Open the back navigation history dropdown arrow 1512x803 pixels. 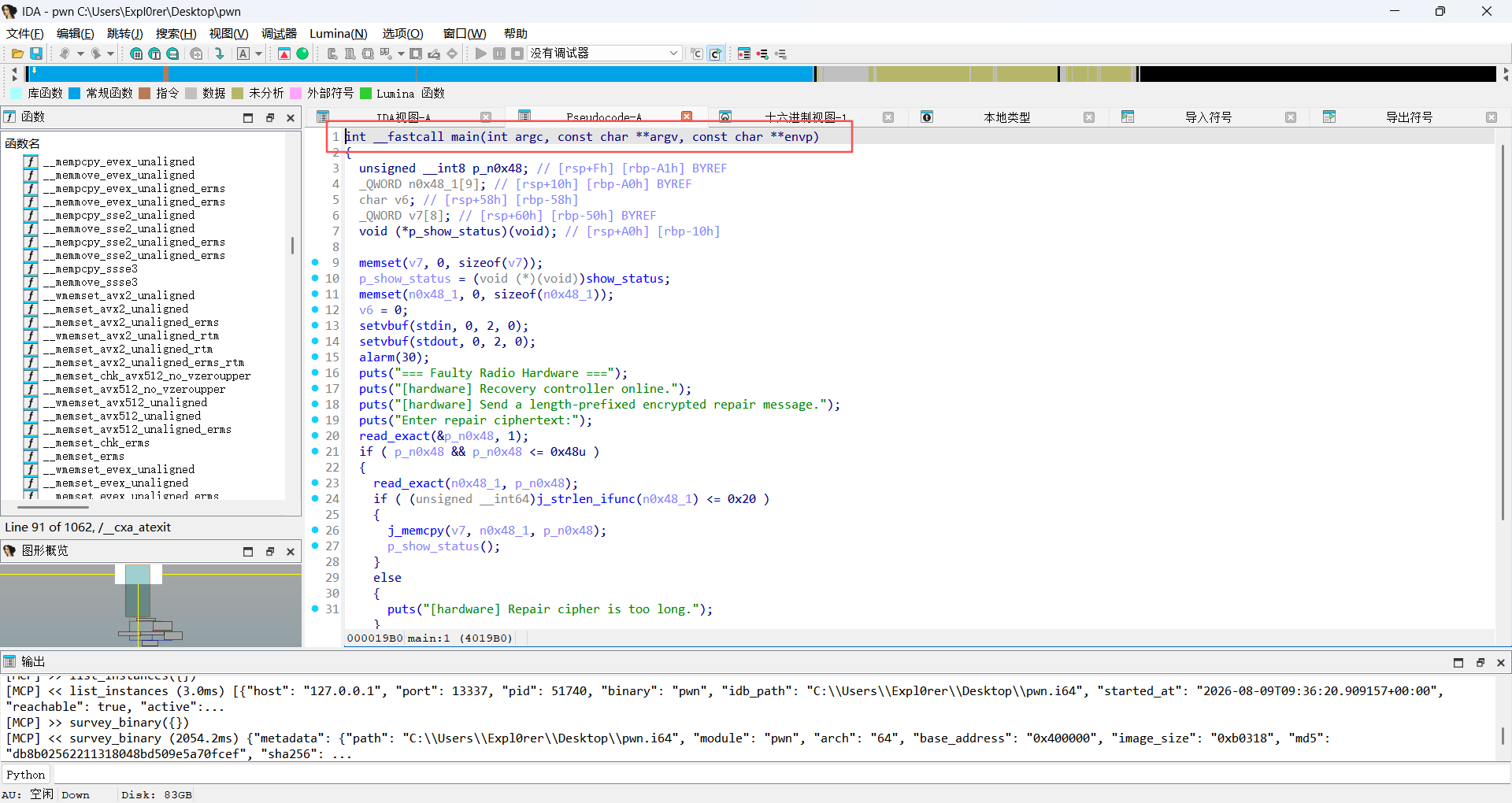[x=80, y=54]
